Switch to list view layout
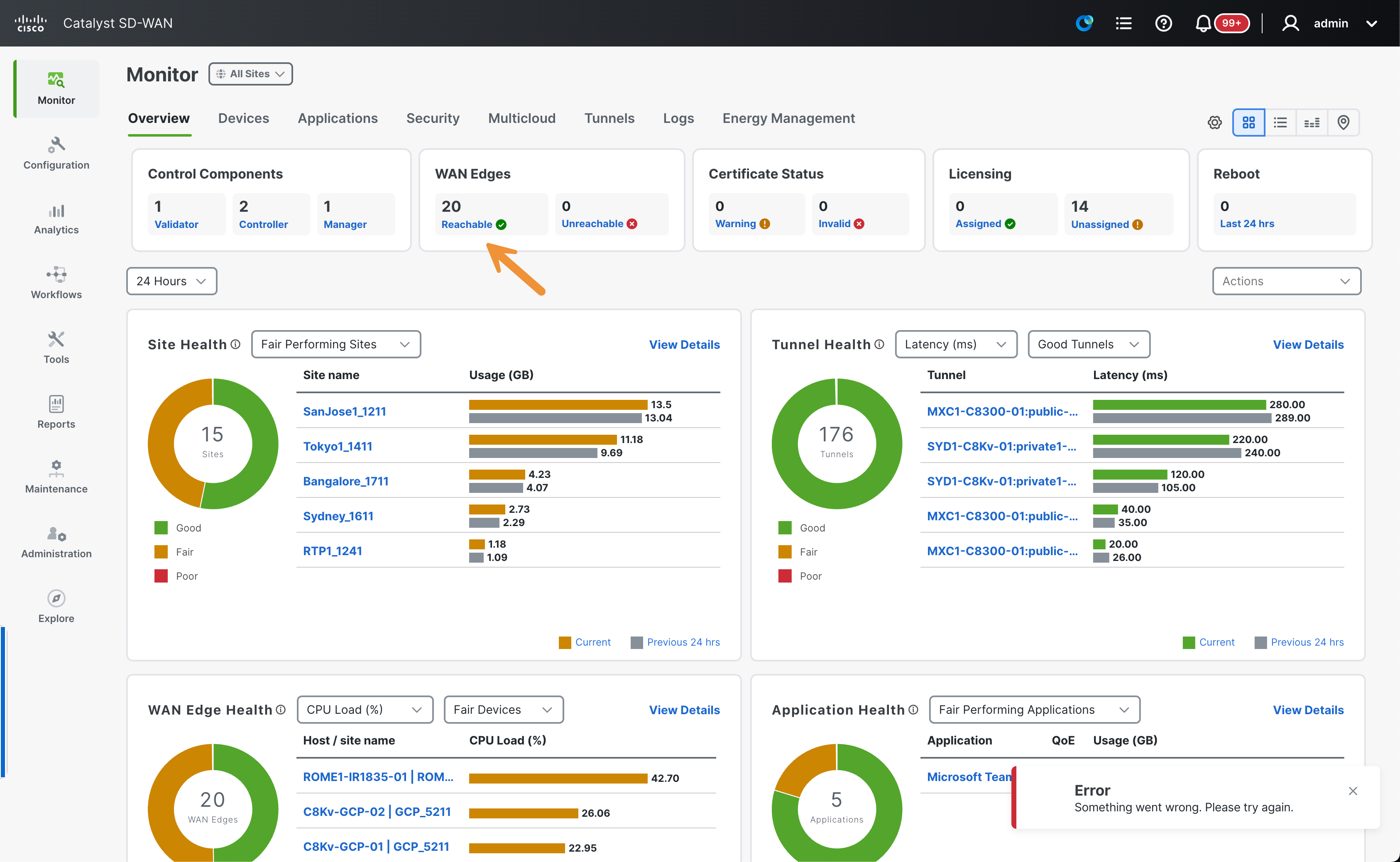1400x862 pixels. [x=1280, y=122]
